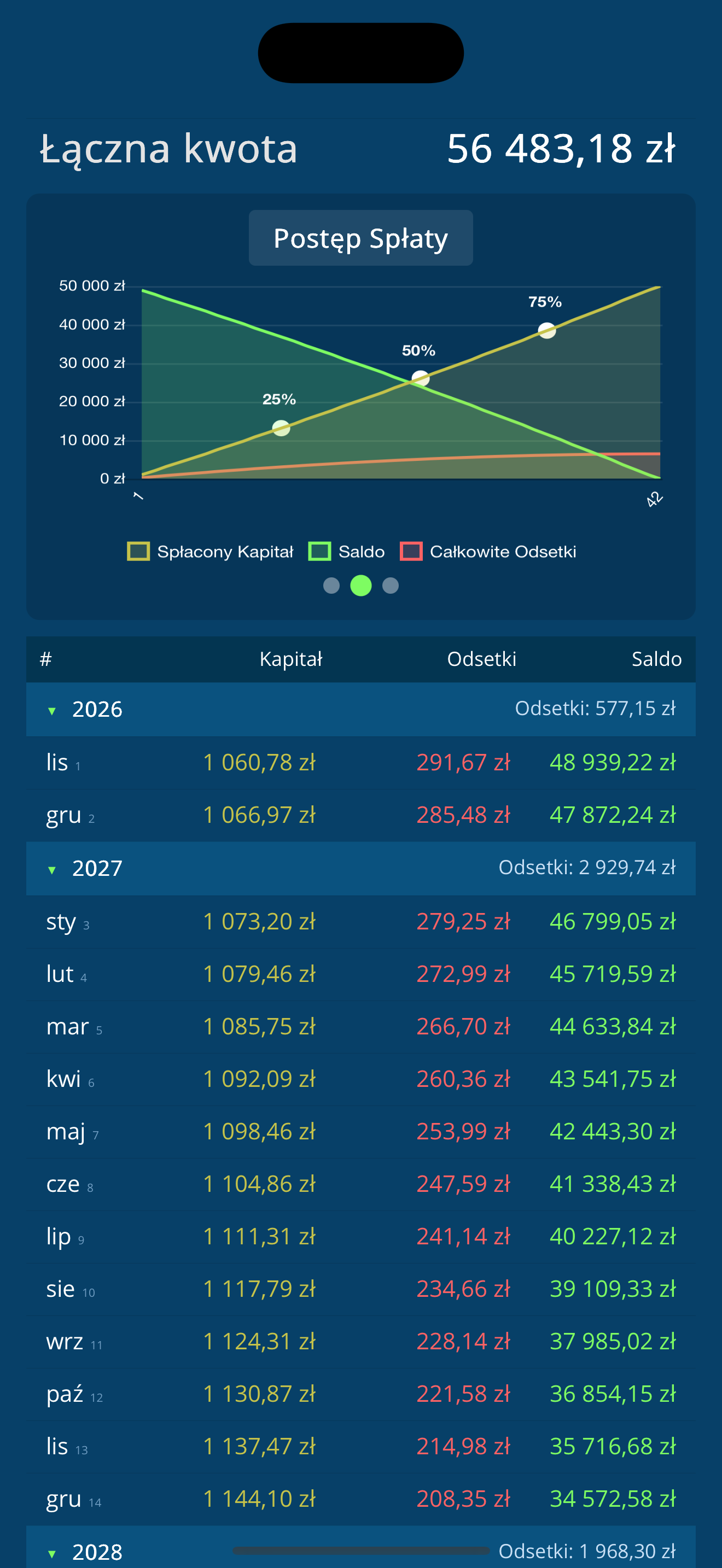Toggle Spłacony Kapitał series in chart legend
The height and width of the screenshot is (1568, 722).
point(210,552)
